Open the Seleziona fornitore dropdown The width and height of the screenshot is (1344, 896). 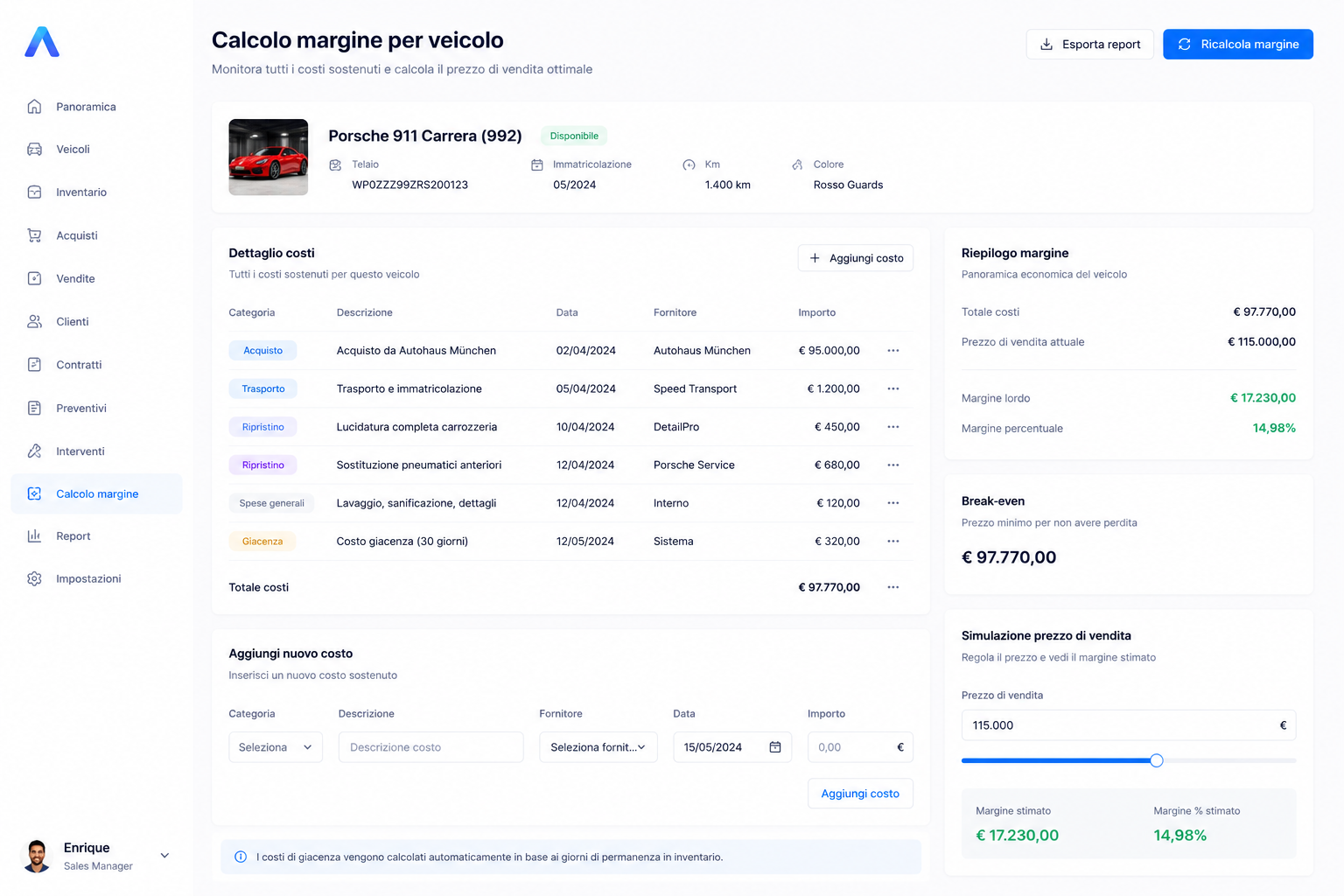598,747
